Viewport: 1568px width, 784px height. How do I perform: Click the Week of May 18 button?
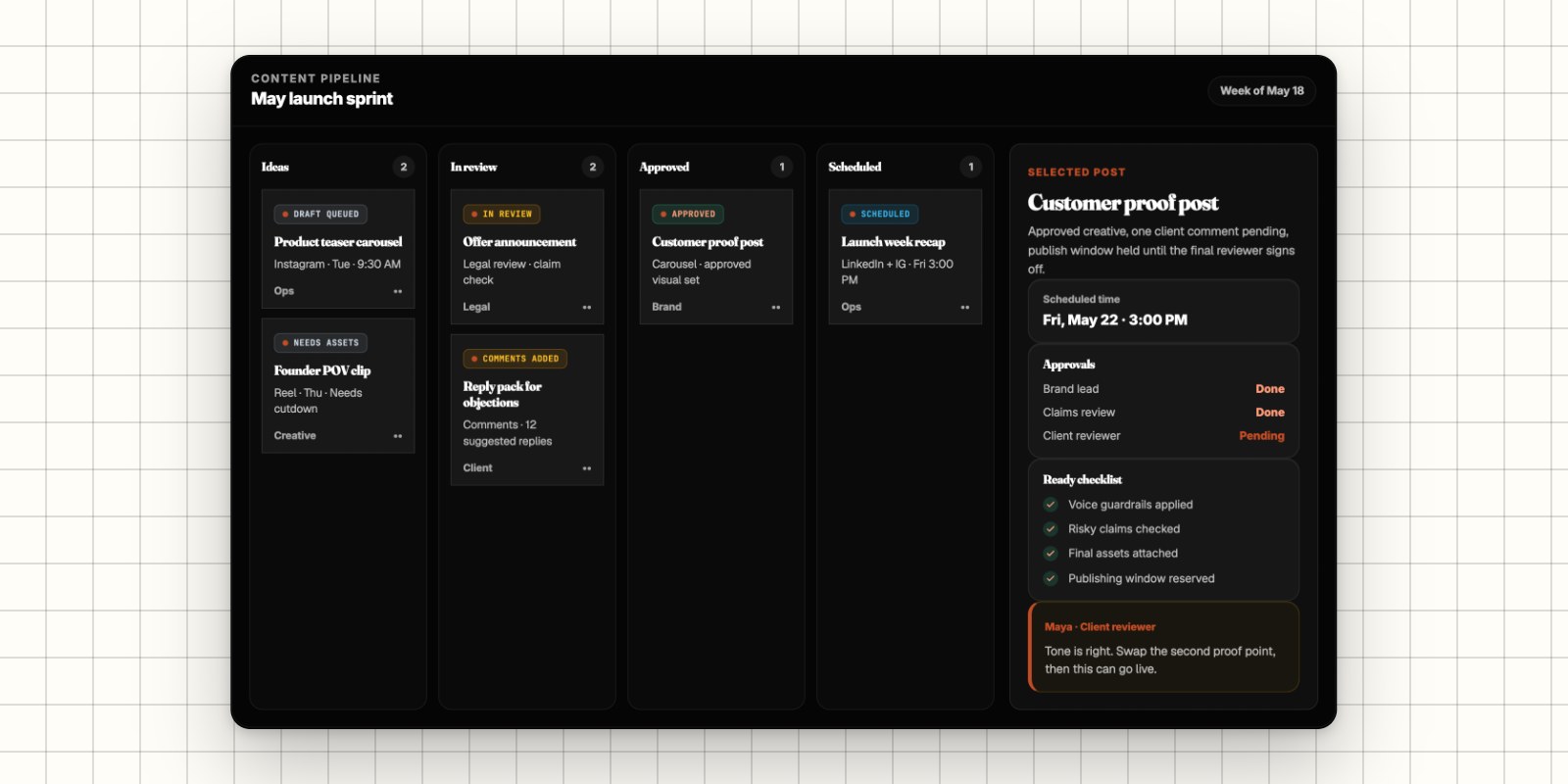pos(1262,91)
